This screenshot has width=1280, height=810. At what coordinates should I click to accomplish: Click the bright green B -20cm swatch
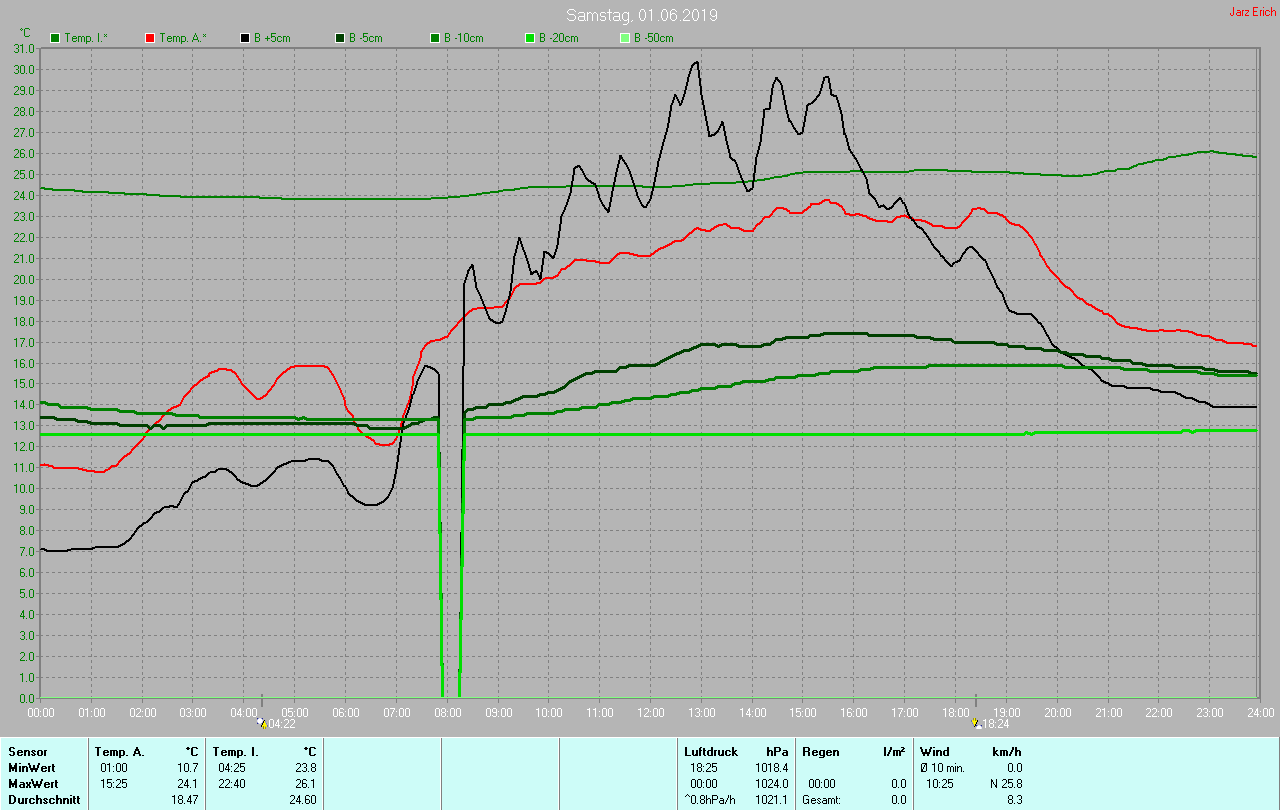point(530,38)
